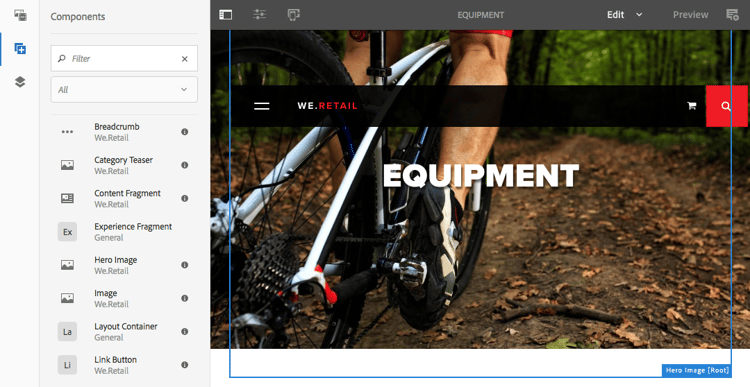Select the Components side panel tab
The width and height of the screenshot is (750, 387).
(20, 48)
